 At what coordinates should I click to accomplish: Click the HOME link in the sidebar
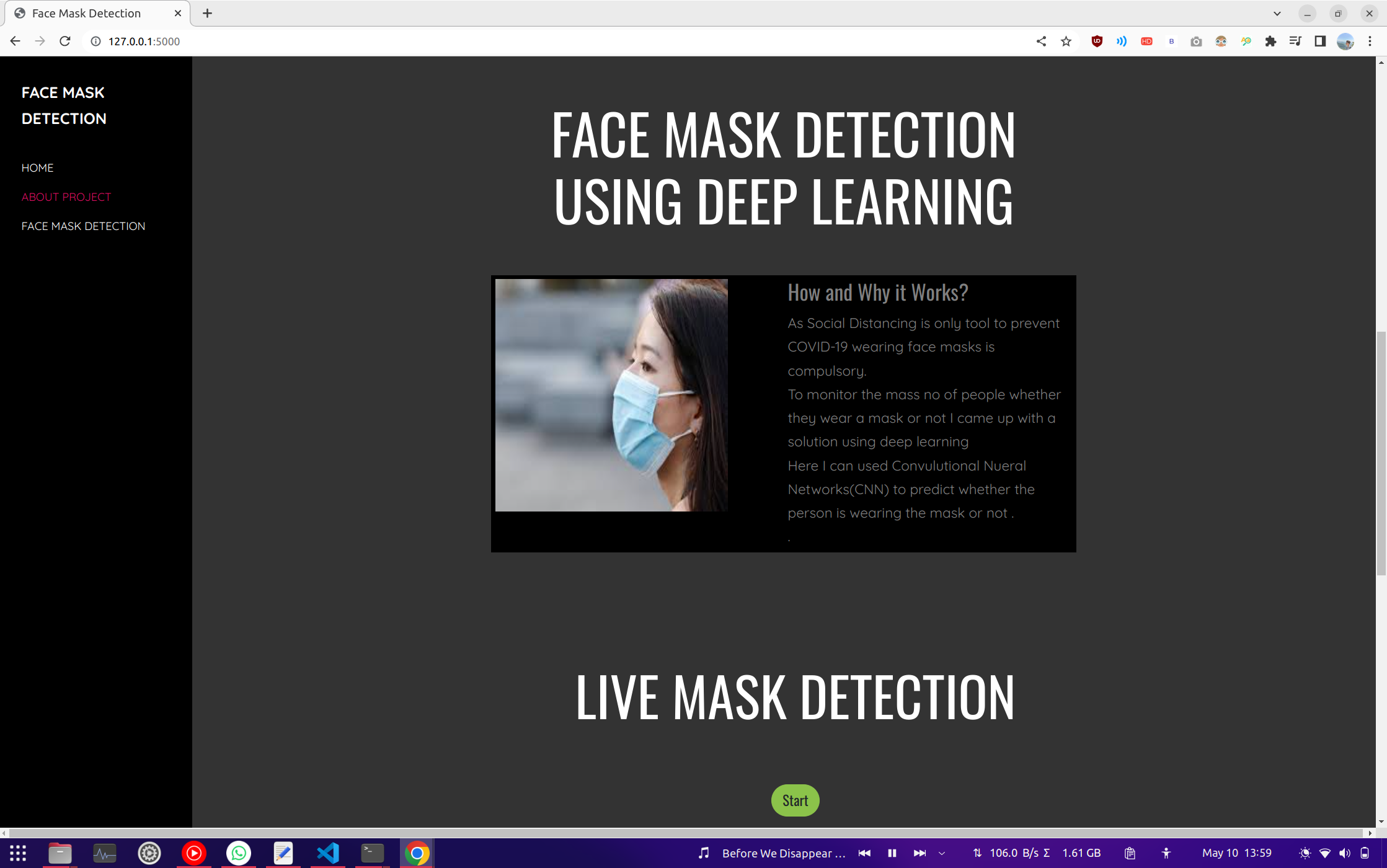point(37,167)
